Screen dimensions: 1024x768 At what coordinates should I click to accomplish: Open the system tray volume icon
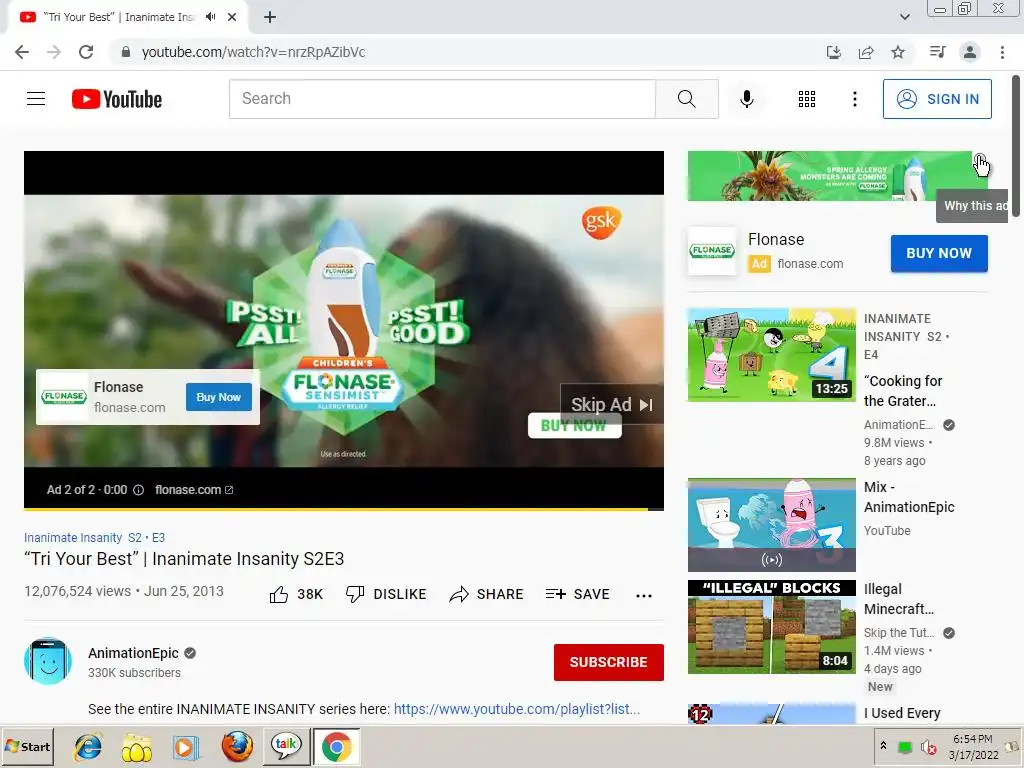tap(927, 747)
